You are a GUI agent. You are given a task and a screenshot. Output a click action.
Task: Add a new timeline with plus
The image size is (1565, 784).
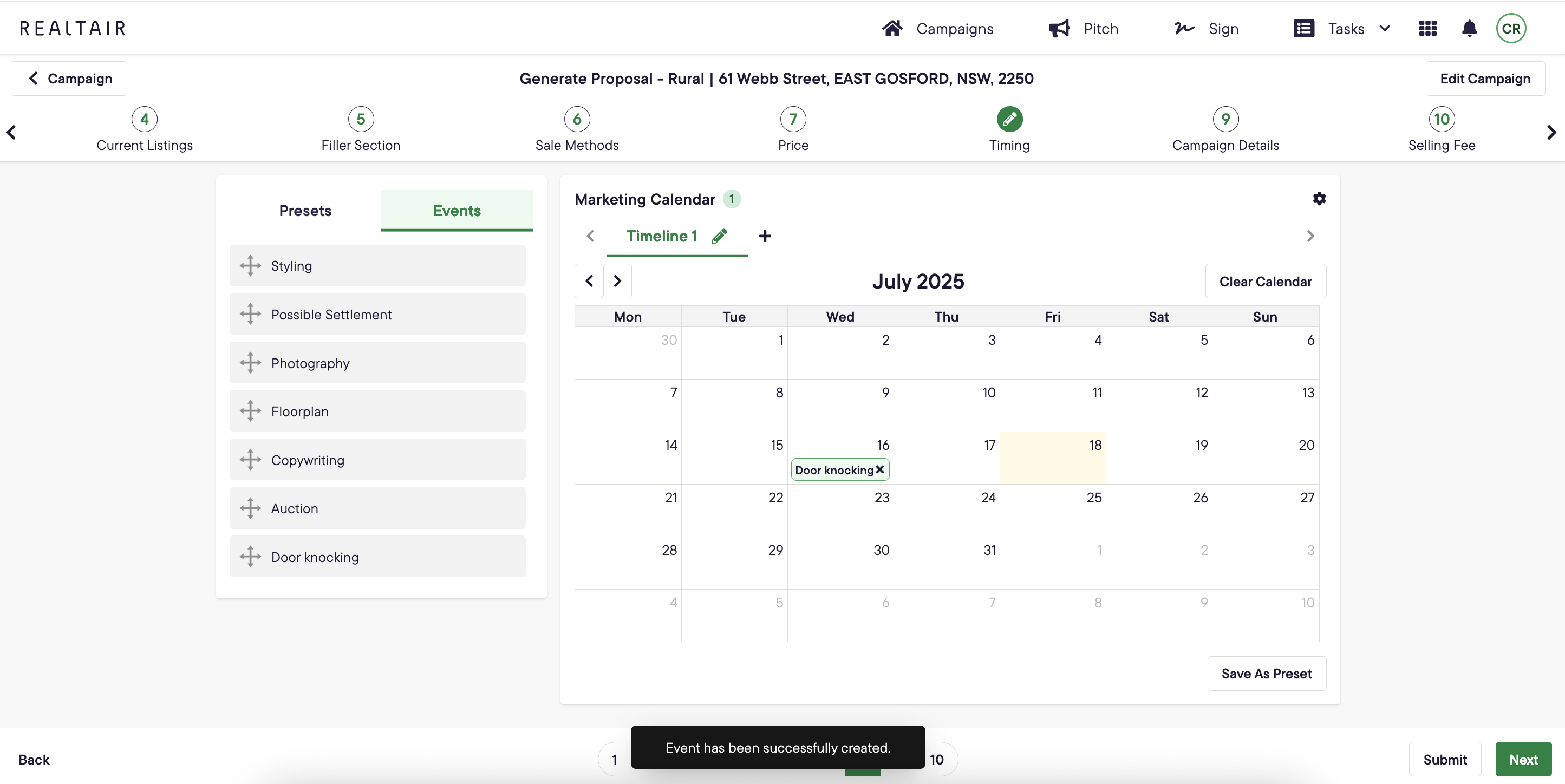click(x=765, y=236)
